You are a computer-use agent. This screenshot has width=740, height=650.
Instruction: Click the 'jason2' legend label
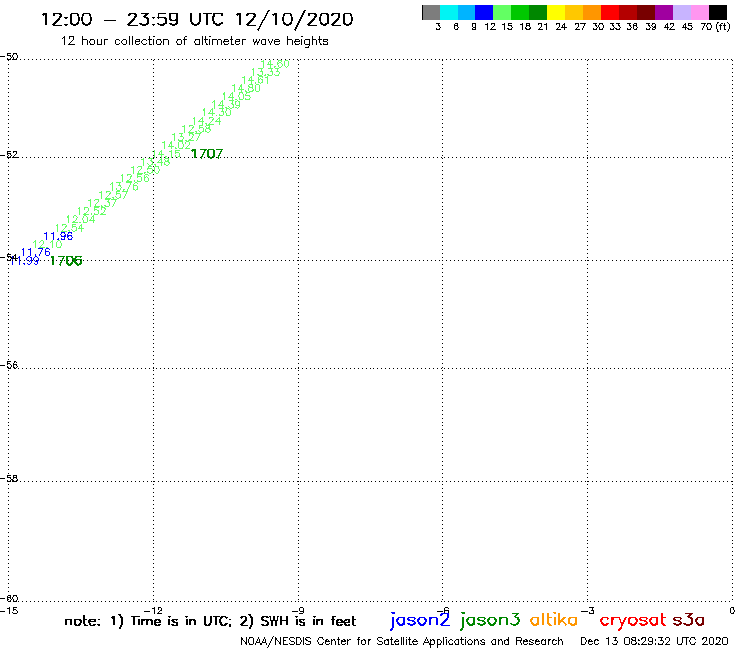pos(420,620)
